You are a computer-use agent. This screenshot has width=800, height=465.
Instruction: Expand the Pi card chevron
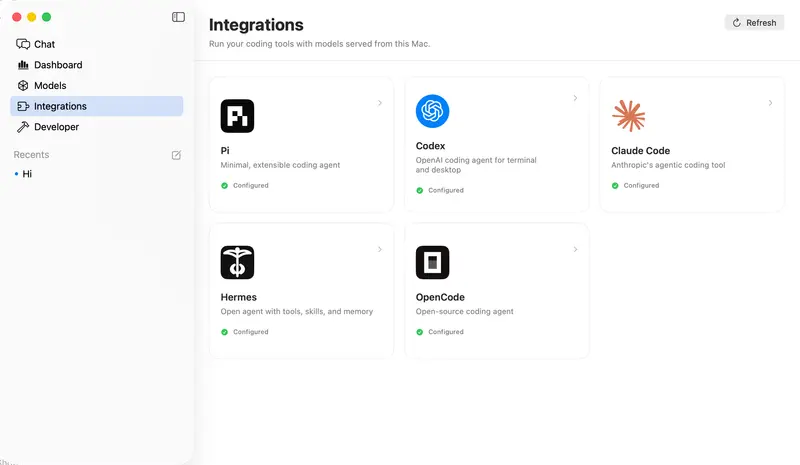click(380, 103)
